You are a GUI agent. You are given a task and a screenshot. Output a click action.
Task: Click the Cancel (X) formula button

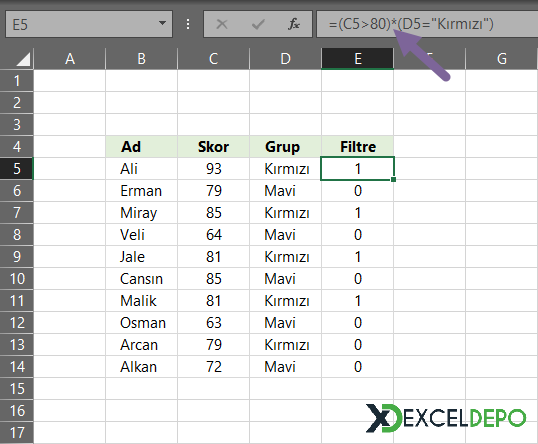[222, 24]
